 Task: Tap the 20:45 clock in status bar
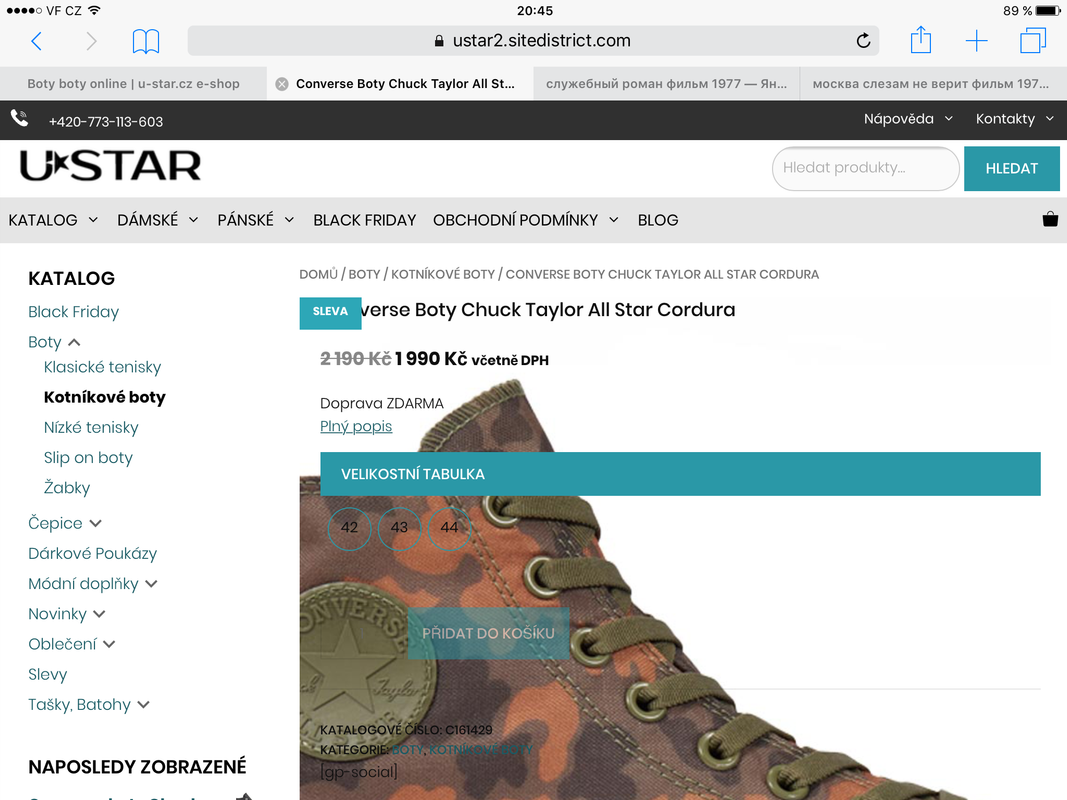point(534,10)
